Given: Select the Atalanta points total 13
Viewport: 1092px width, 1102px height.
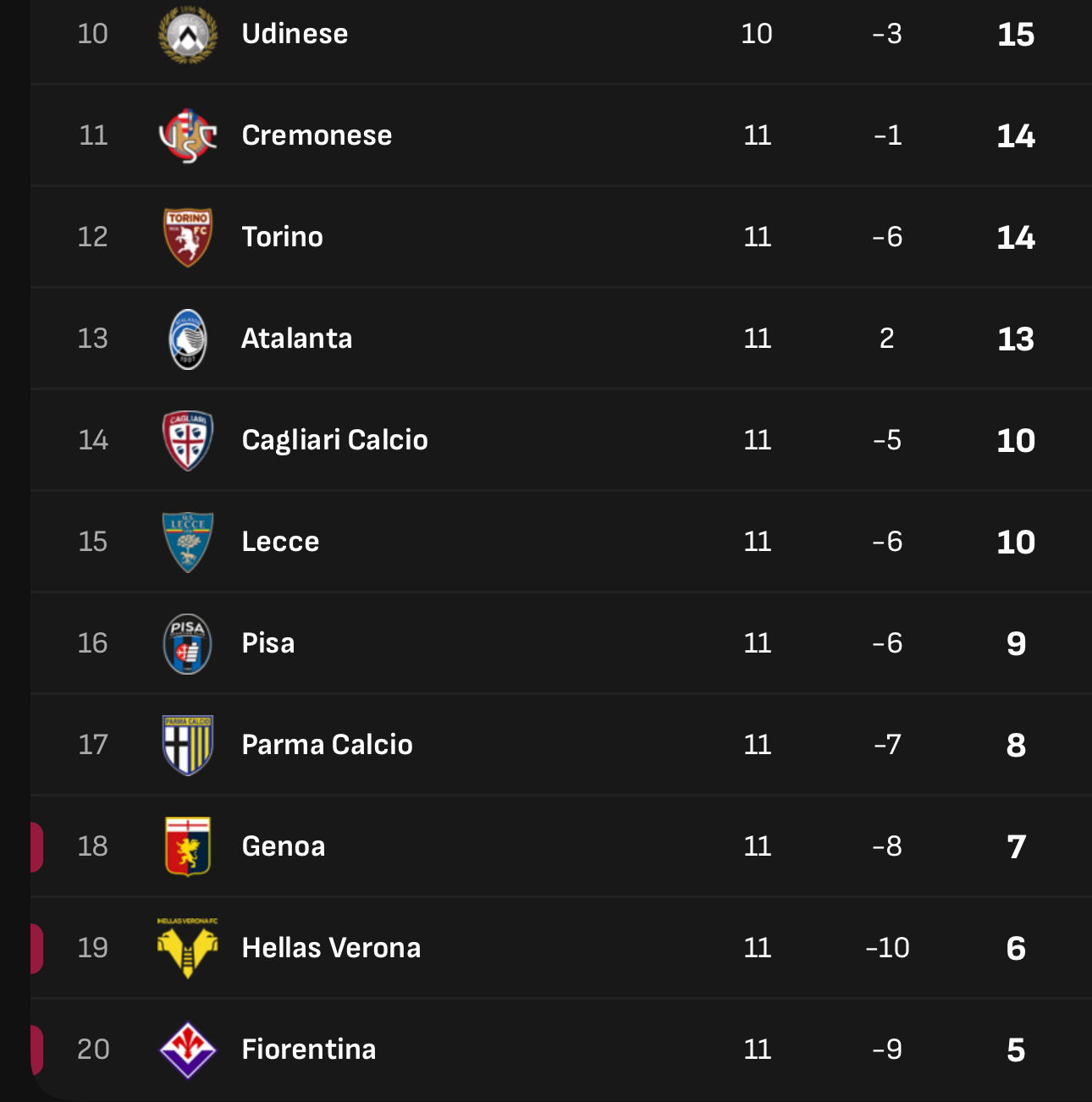Looking at the screenshot, I should click(1015, 338).
